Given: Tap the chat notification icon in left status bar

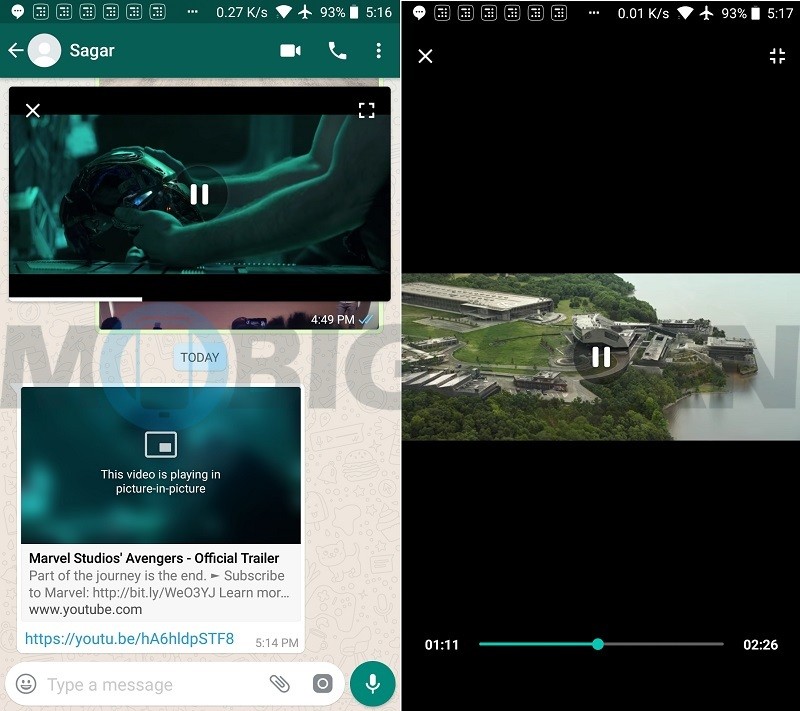Looking at the screenshot, I should tap(17, 12).
